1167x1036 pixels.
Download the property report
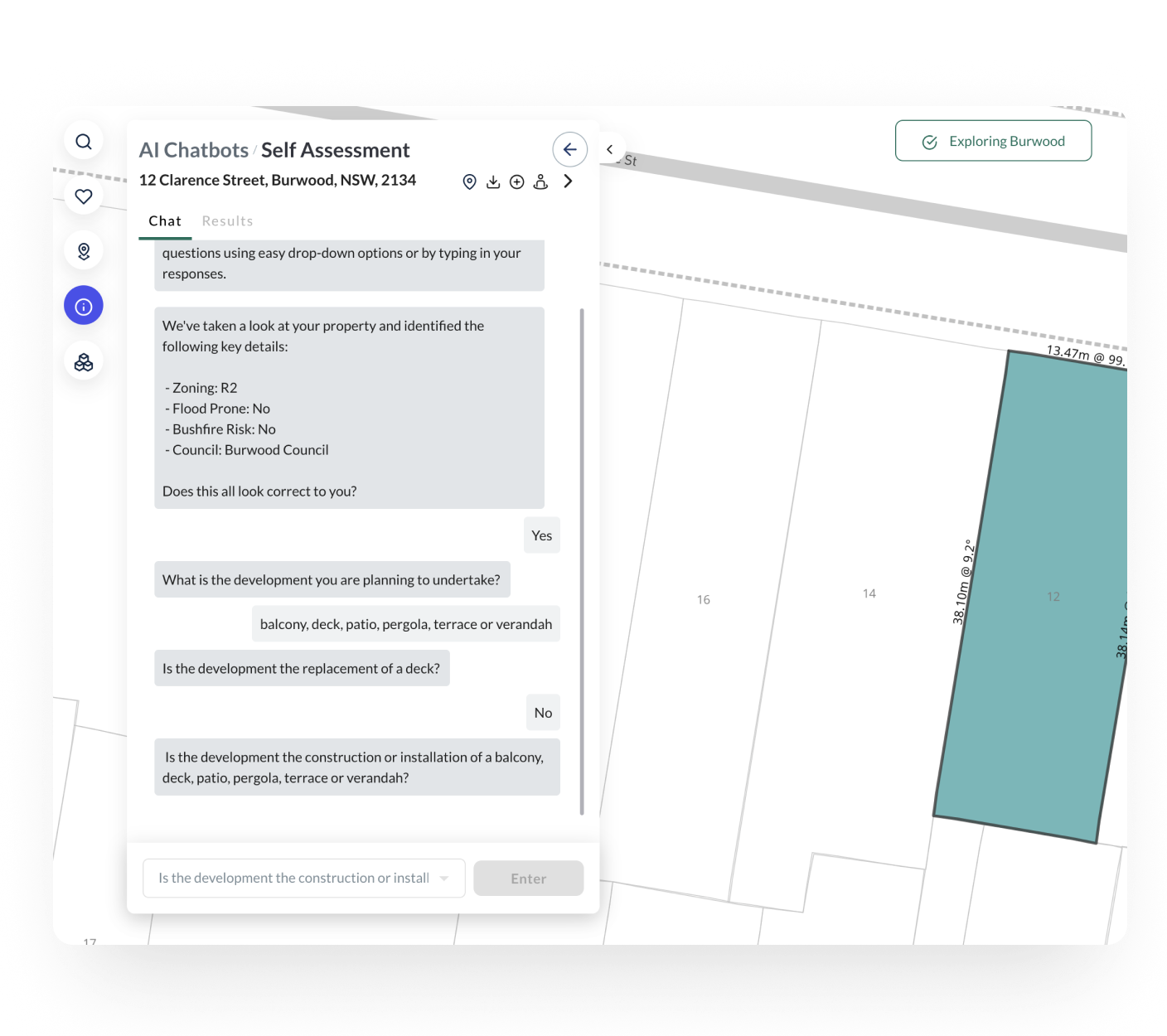tap(493, 181)
